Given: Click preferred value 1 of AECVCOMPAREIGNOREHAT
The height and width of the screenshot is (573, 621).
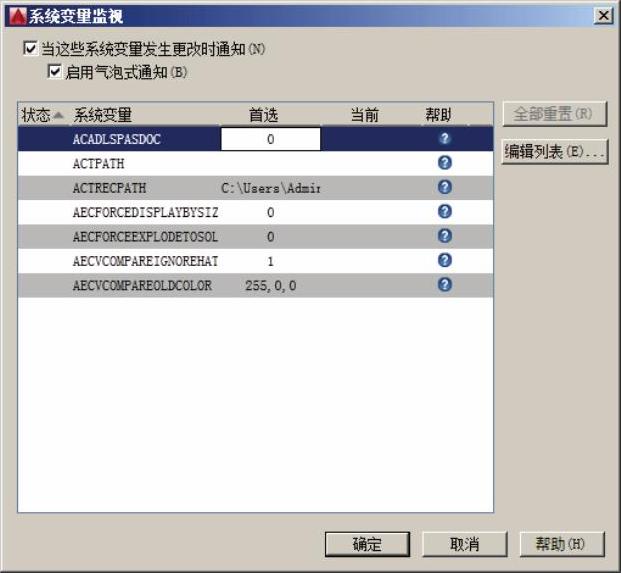Looking at the screenshot, I should pos(270,261).
